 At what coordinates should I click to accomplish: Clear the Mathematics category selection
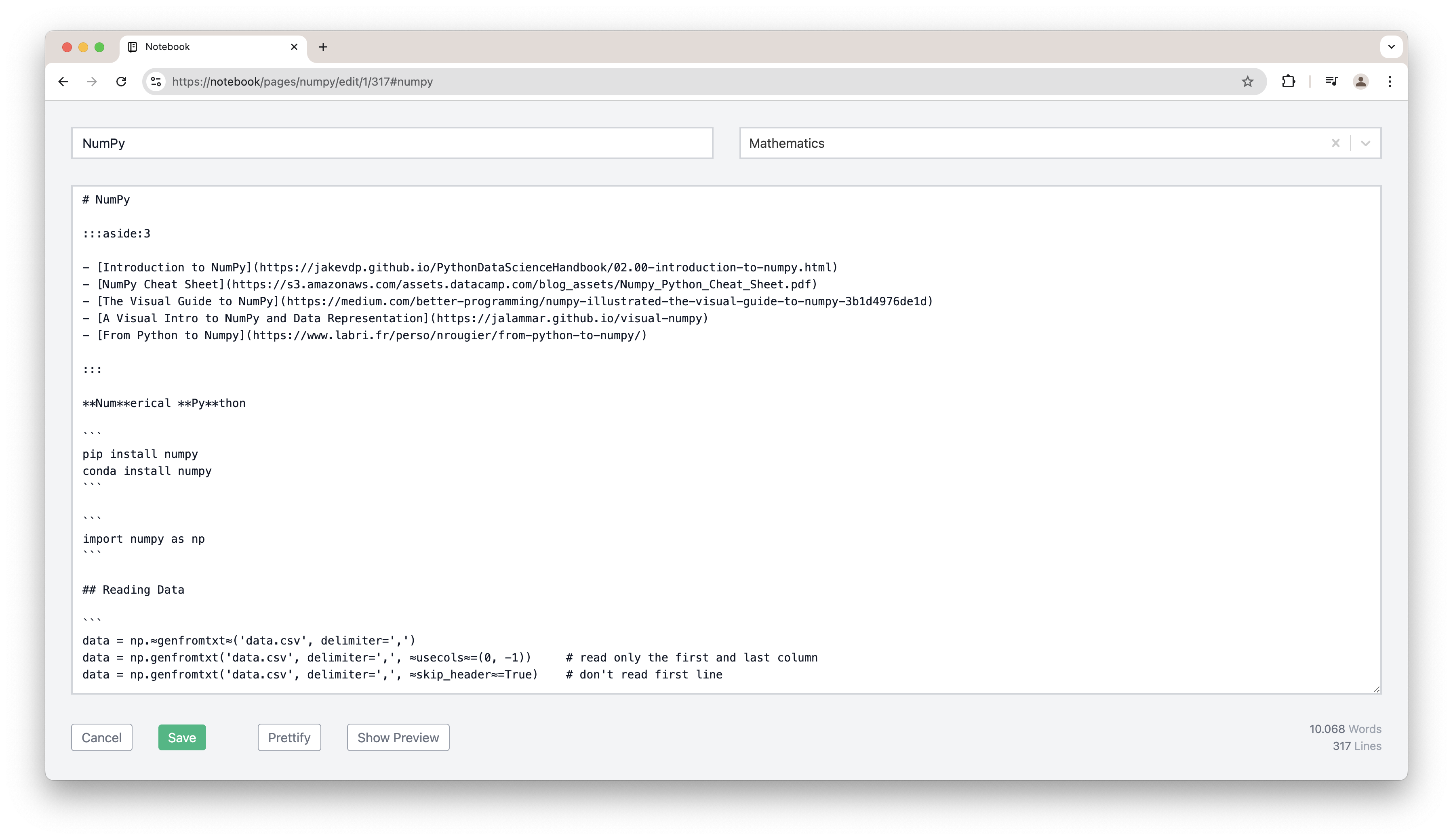point(1335,143)
